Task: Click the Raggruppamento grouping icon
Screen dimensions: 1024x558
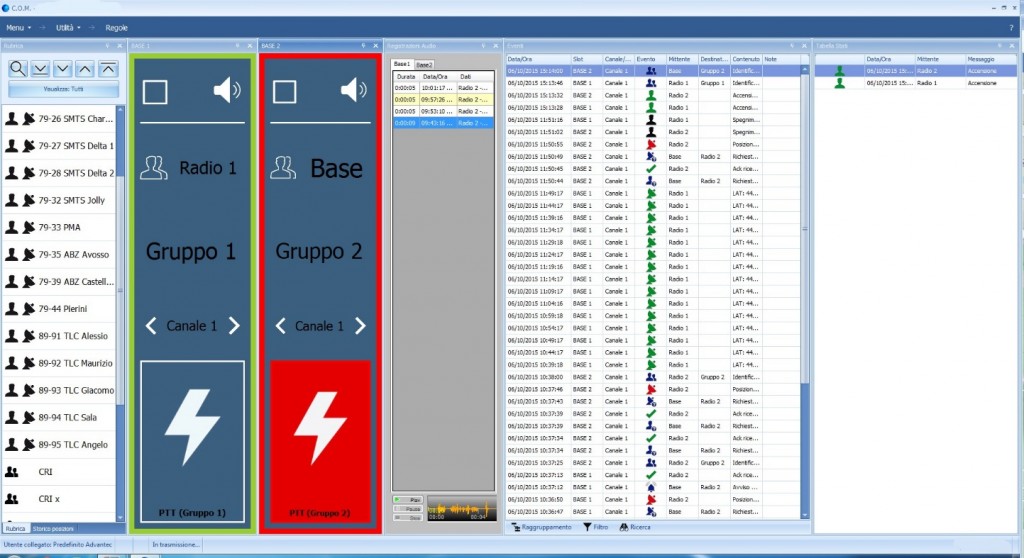Action: pos(516,527)
